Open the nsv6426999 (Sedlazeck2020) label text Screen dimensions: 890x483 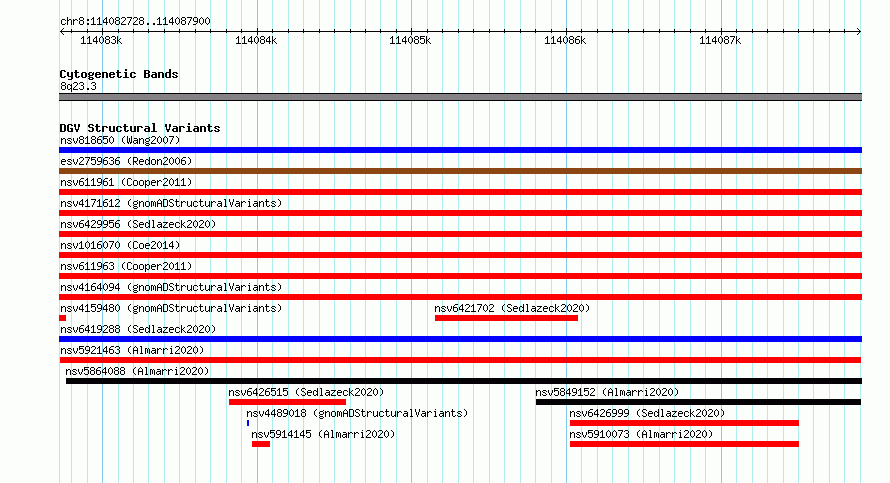tap(647, 413)
